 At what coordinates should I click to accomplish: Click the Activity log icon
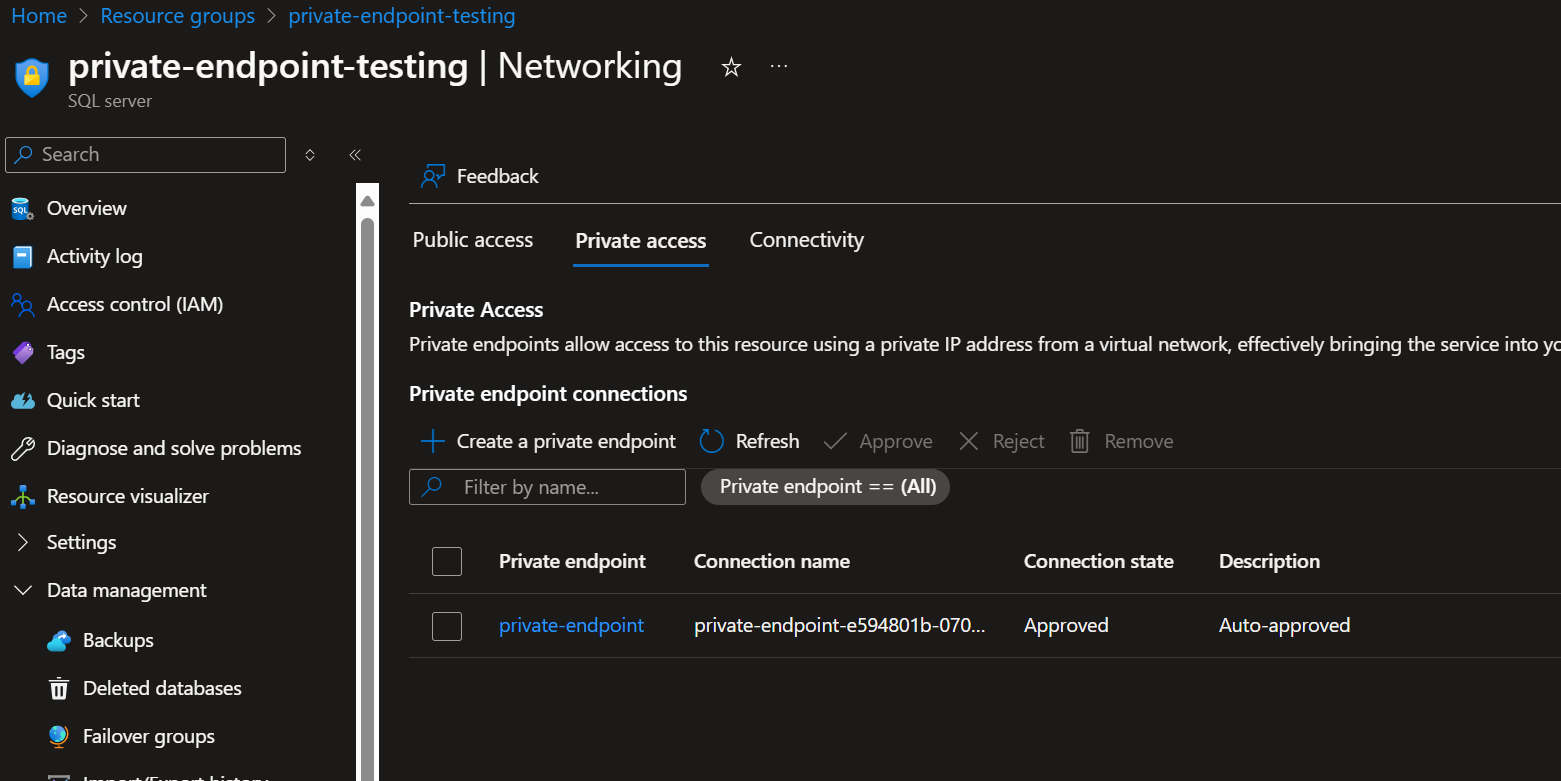click(x=22, y=257)
